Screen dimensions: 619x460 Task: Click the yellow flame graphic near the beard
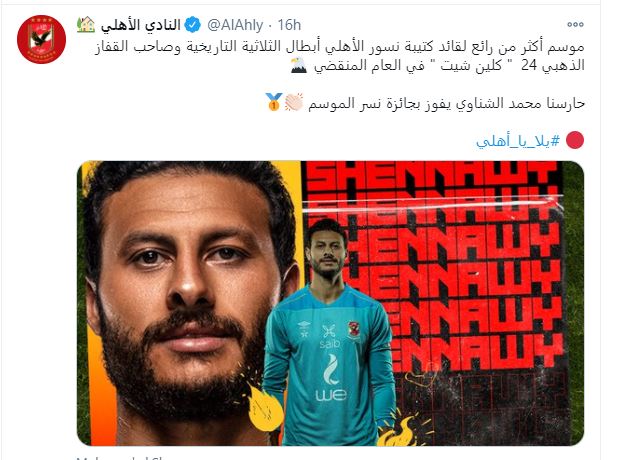click(x=264, y=407)
